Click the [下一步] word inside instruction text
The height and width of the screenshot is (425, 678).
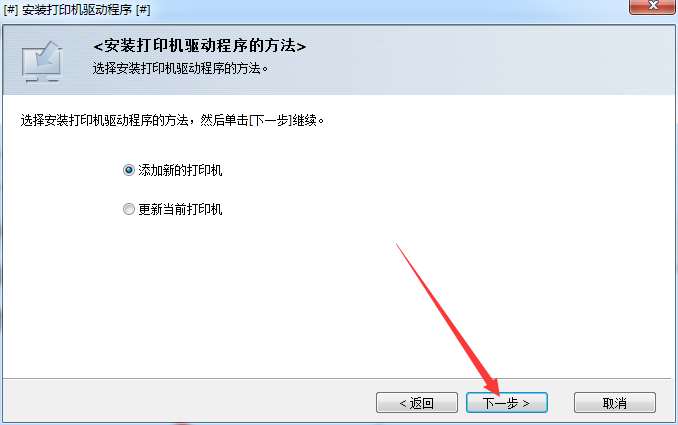click(x=270, y=120)
